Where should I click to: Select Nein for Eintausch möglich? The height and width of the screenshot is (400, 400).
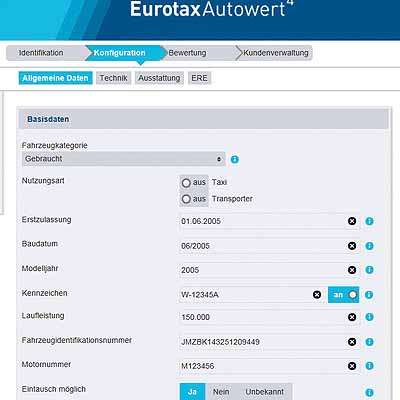tap(221, 392)
